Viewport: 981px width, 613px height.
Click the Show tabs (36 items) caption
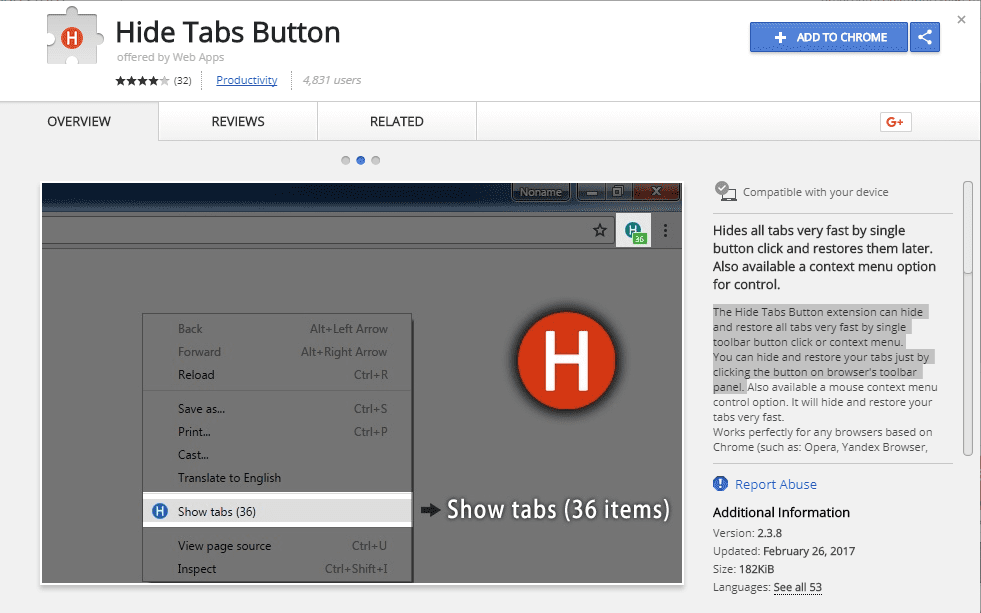click(x=558, y=510)
